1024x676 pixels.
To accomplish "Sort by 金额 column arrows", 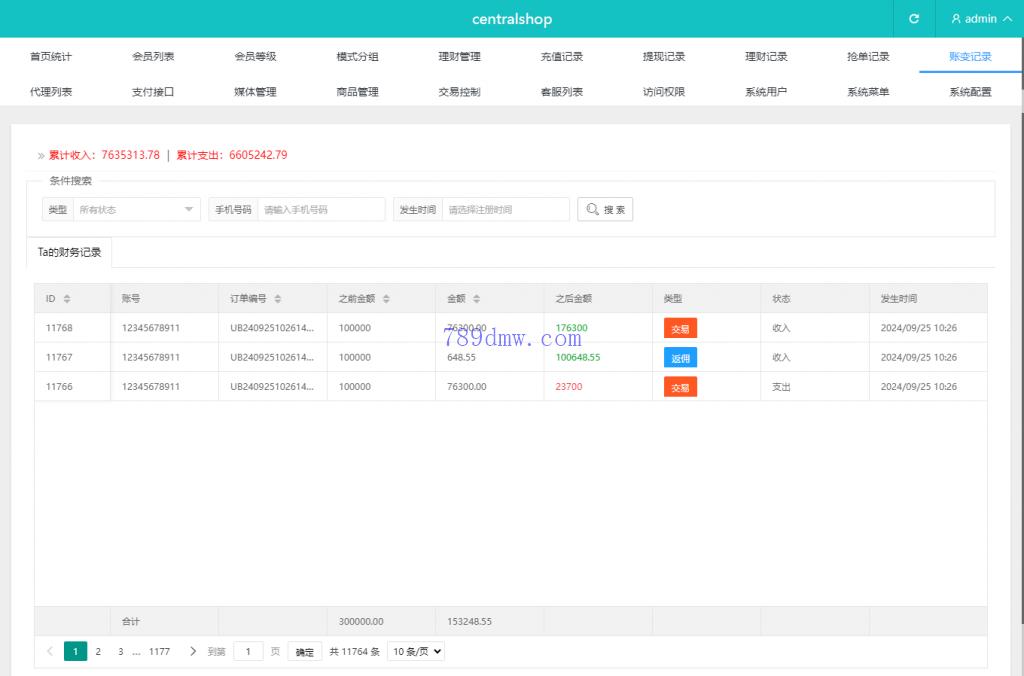I will pyautogui.click(x=476, y=299).
